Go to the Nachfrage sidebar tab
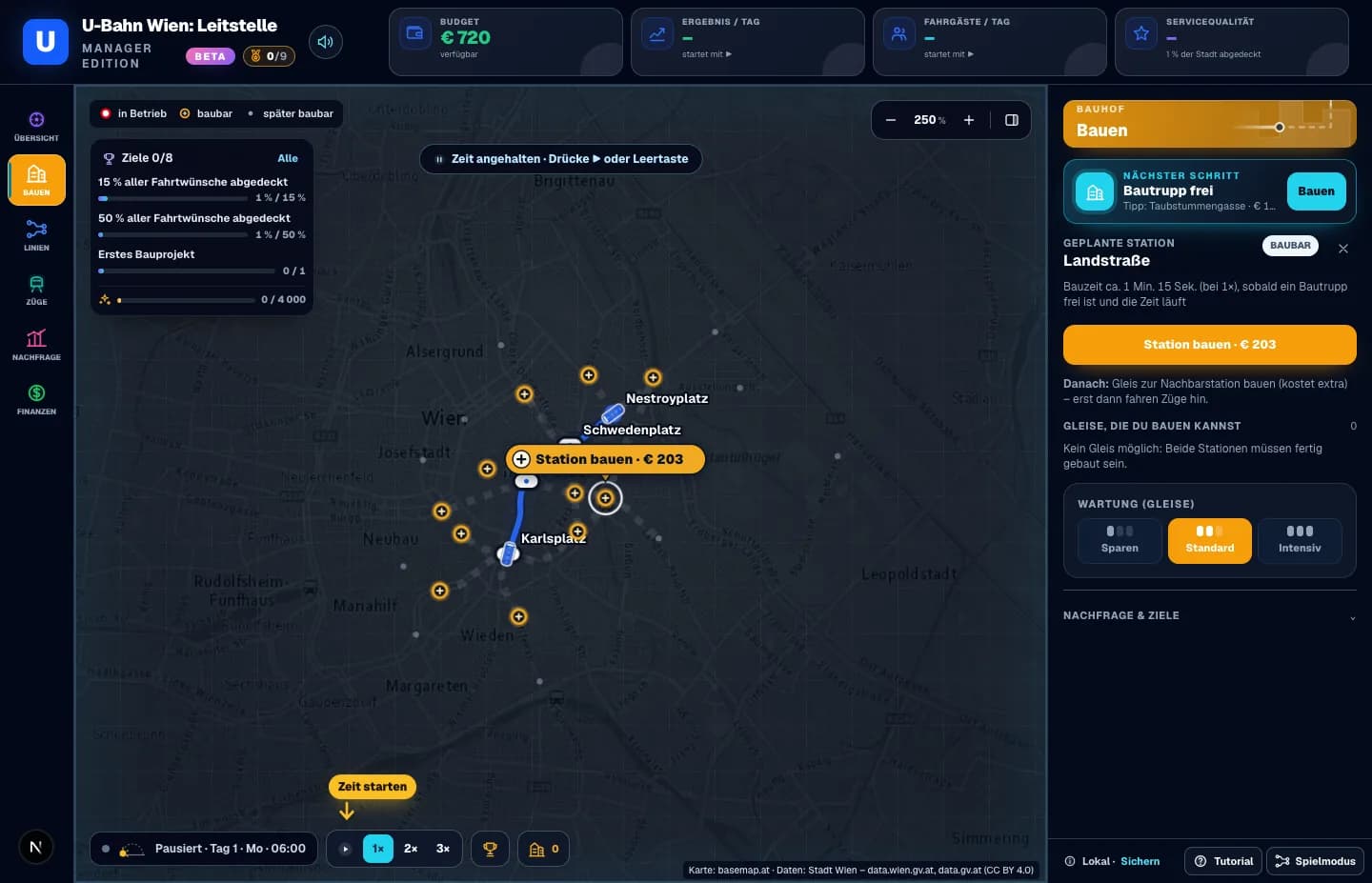 point(36,345)
